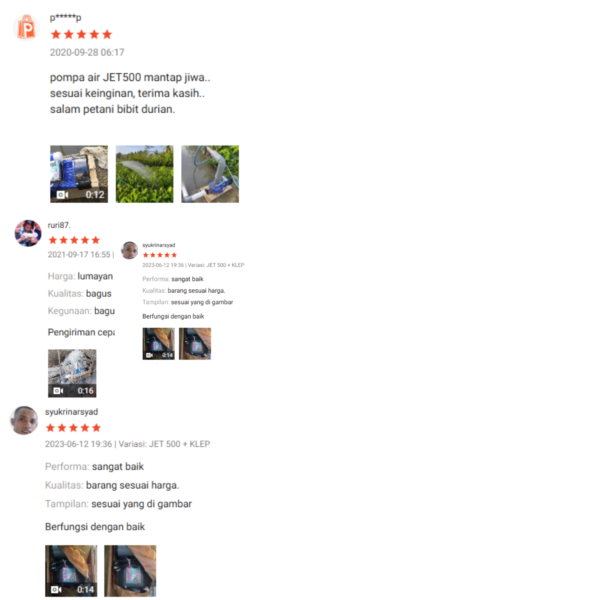Click the large syukrinarsyad username

(72, 412)
